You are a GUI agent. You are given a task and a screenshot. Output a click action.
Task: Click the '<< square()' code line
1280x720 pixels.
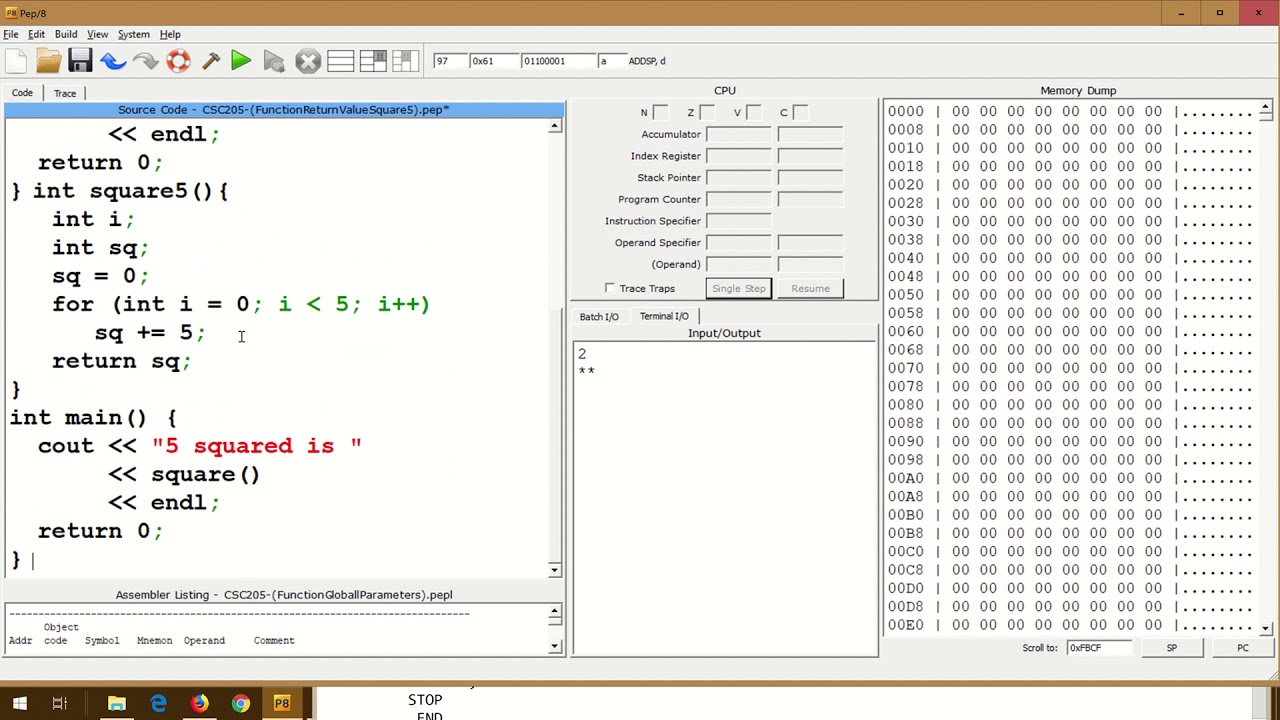184,475
